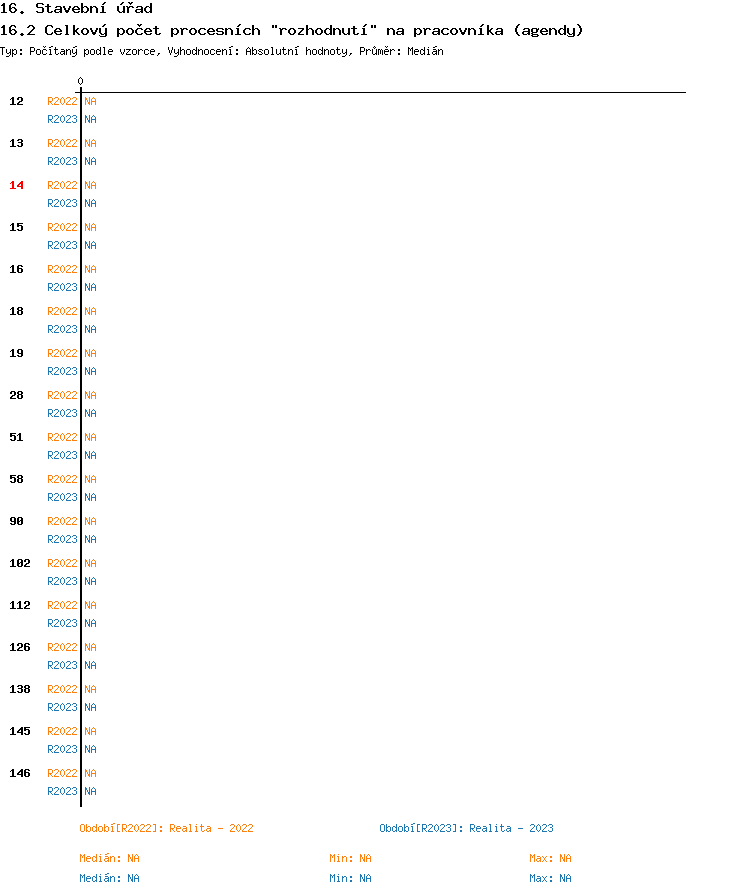Select the orange NA value for row 16

(x=90, y=269)
